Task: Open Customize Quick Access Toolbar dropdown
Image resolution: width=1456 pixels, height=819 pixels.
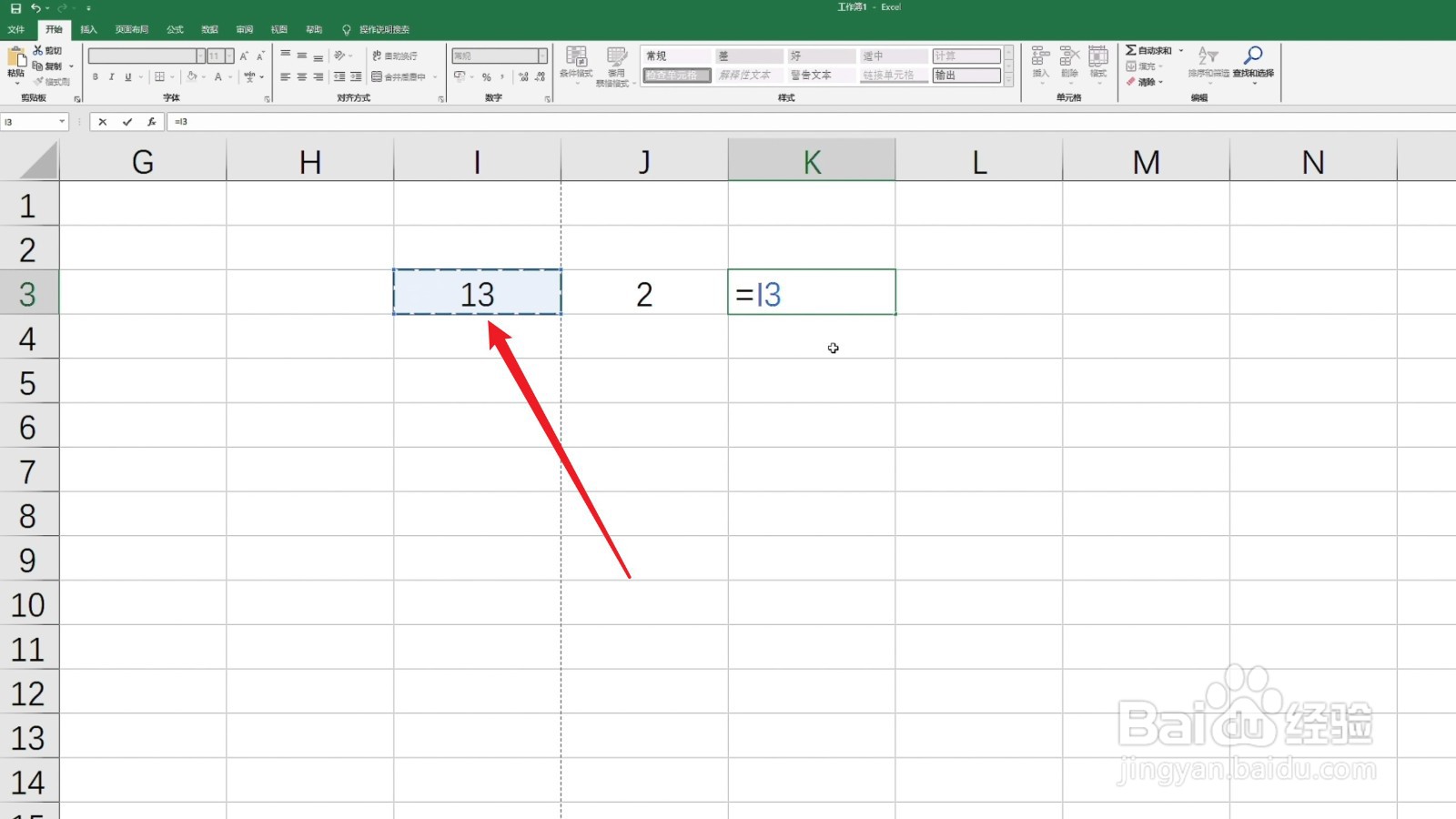Action: coord(88,8)
